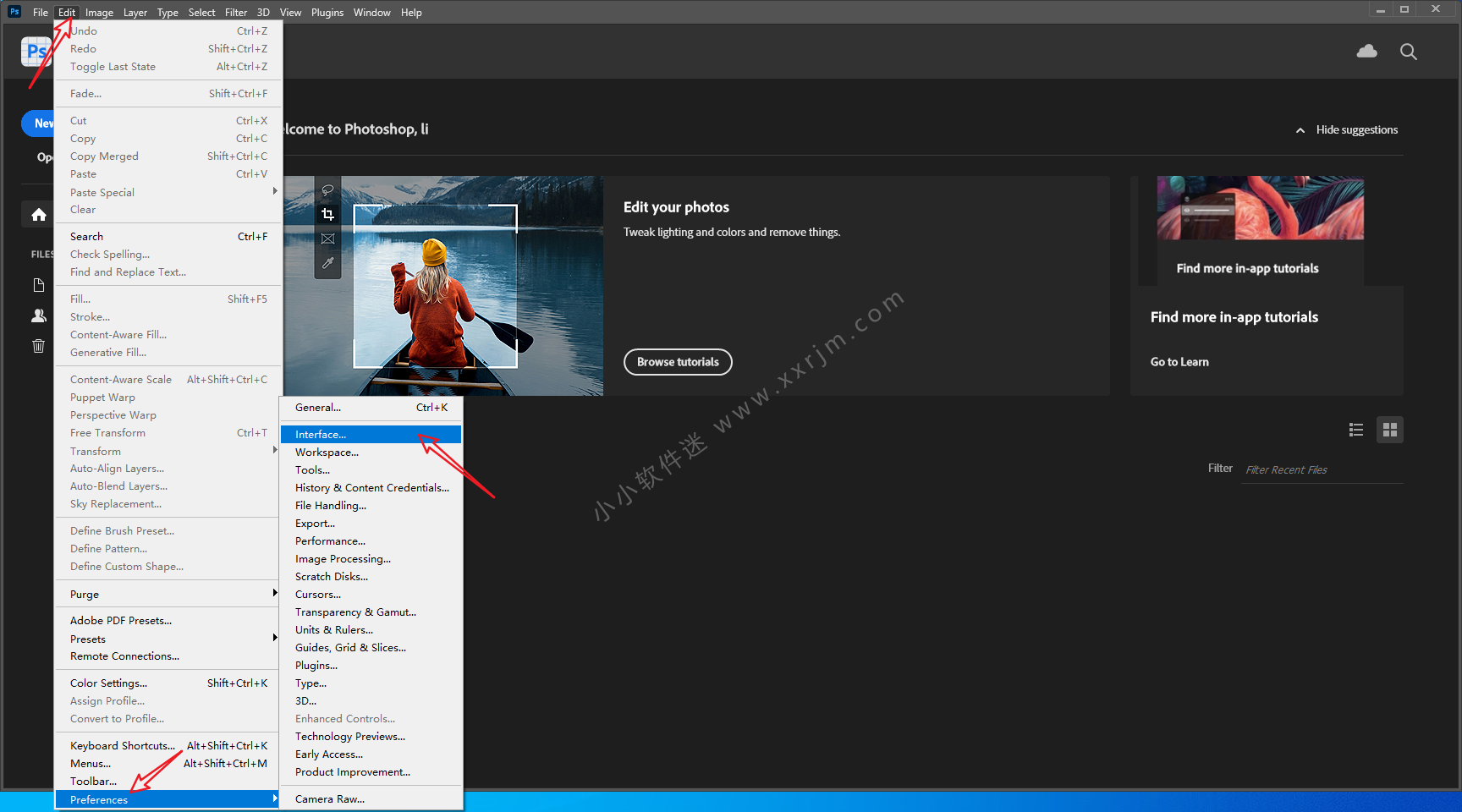This screenshot has height=812, width=1462.
Task: Expand the Presets submenu
Action: [168, 639]
